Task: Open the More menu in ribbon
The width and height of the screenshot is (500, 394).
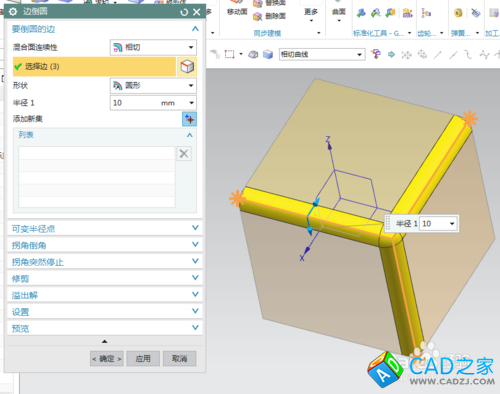Action: coord(311,14)
